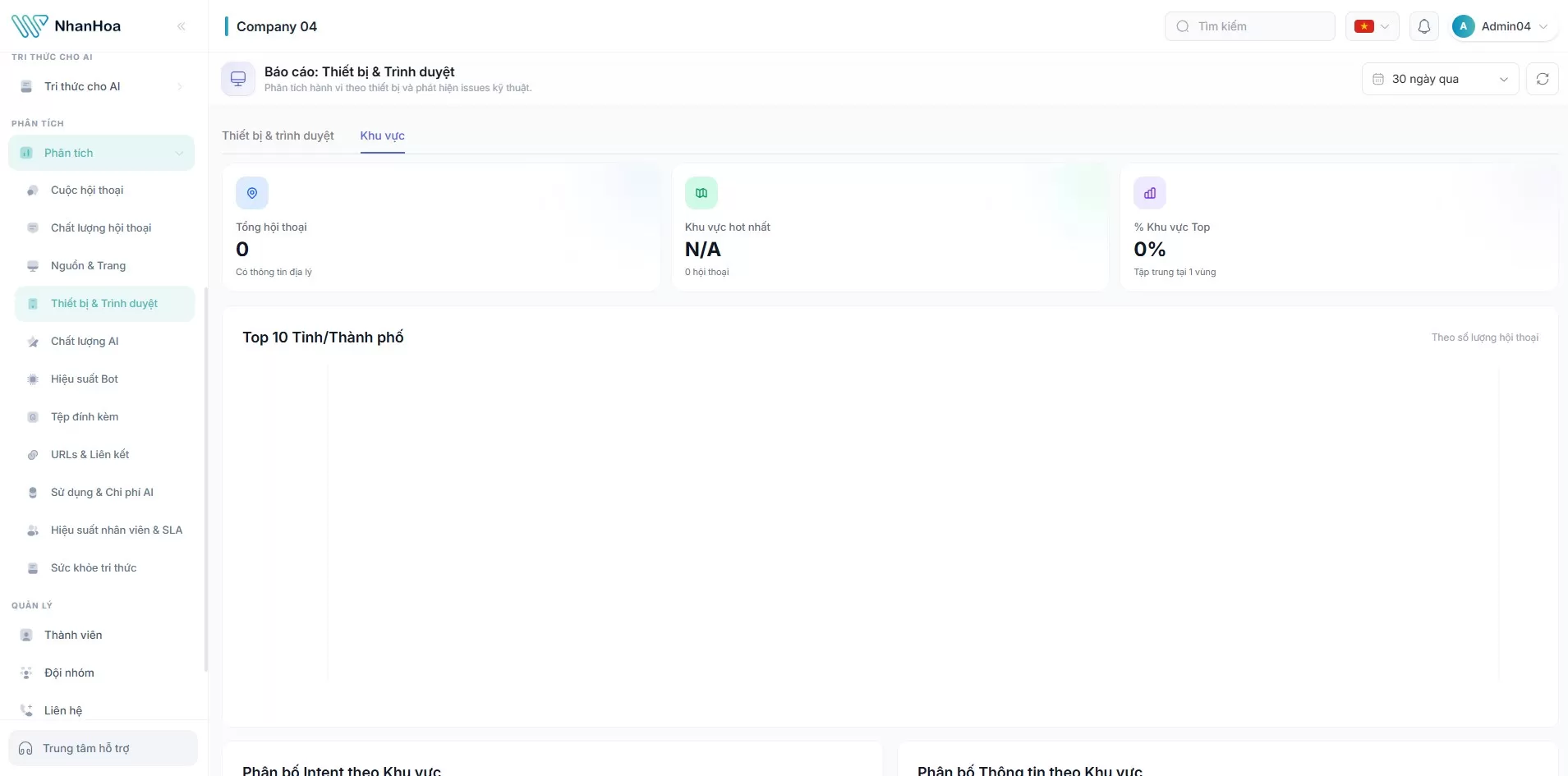Click the Nguồn & Trang icon
1568x776 pixels.
click(x=33, y=266)
